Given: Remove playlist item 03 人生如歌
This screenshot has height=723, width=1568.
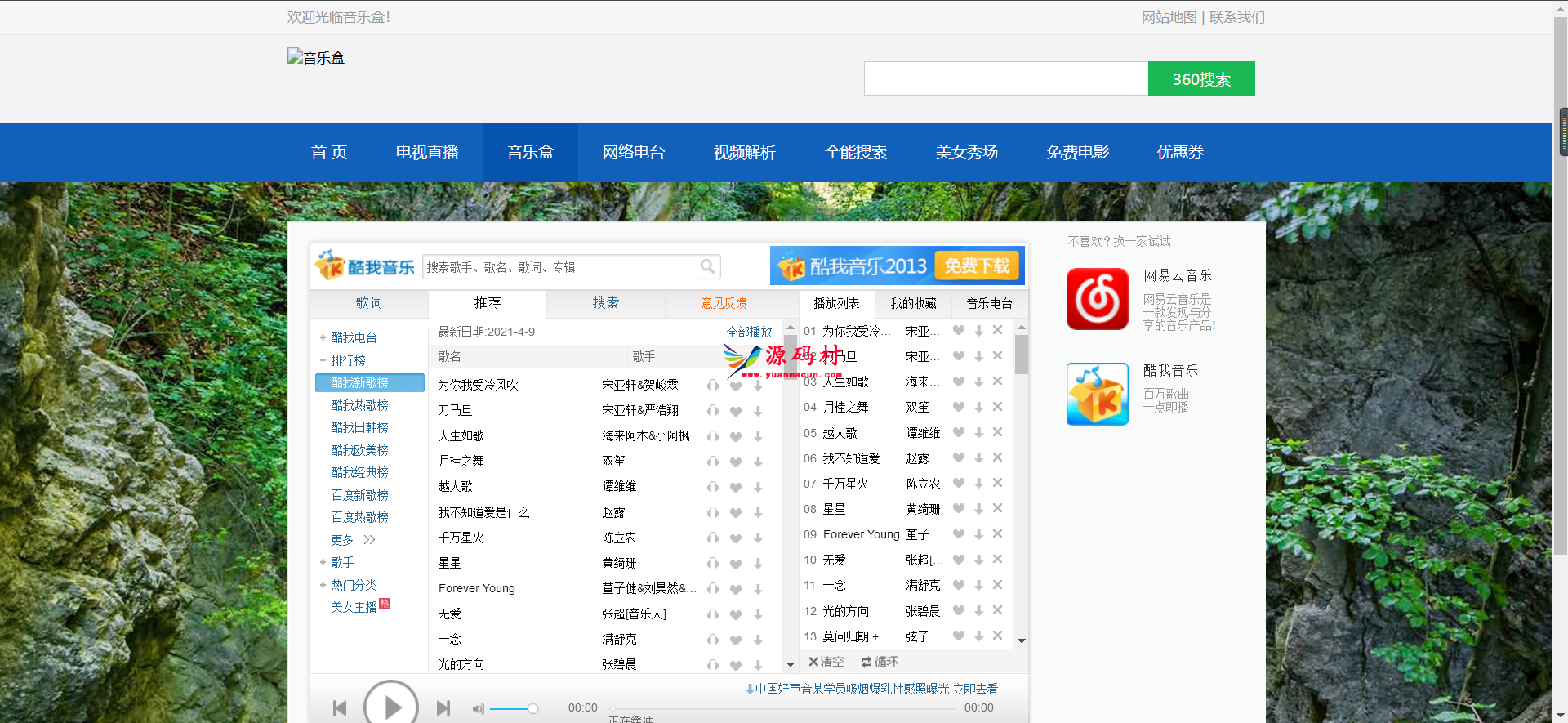Looking at the screenshot, I should coord(997,382).
